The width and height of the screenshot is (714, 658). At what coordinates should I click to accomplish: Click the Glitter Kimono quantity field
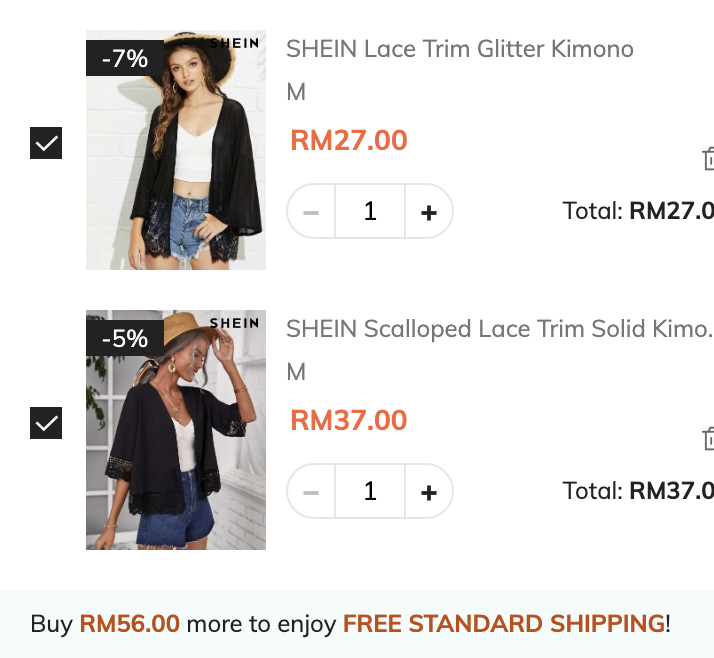[x=370, y=212]
